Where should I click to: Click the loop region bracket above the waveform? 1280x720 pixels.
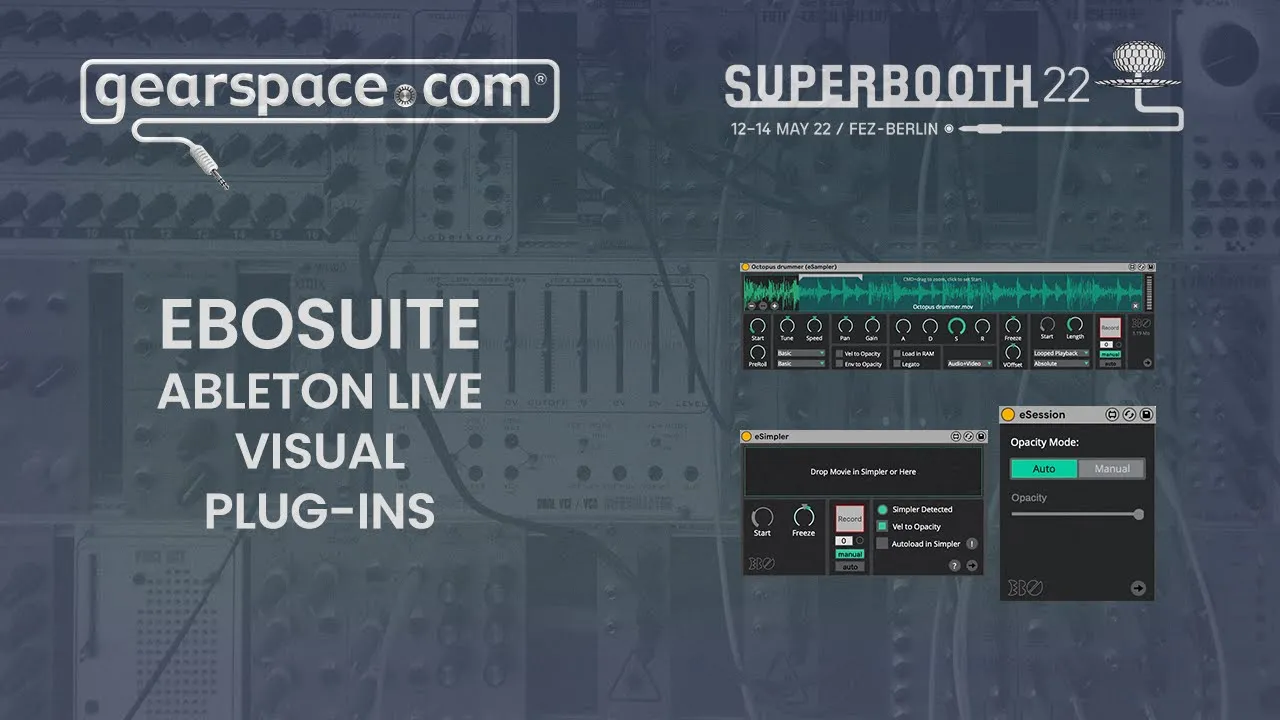click(x=830, y=276)
